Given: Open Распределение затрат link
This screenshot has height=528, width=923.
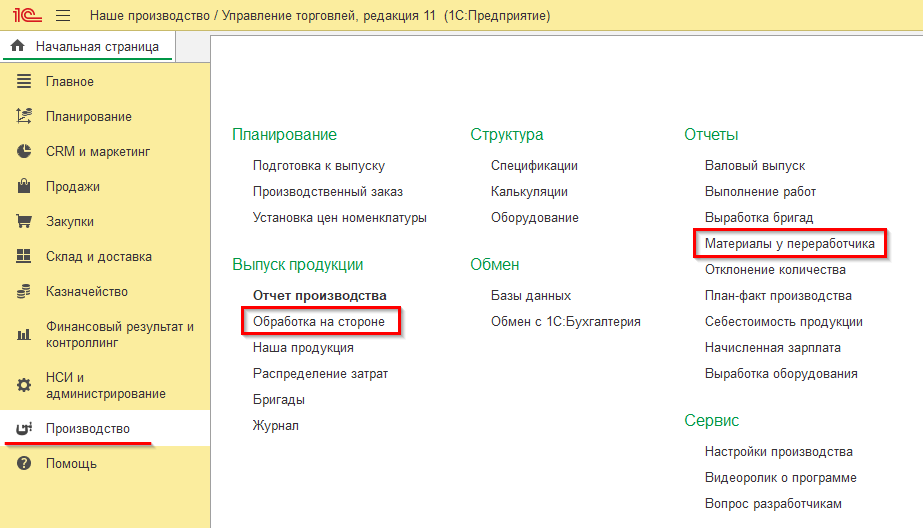Looking at the screenshot, I should point(320,374).
